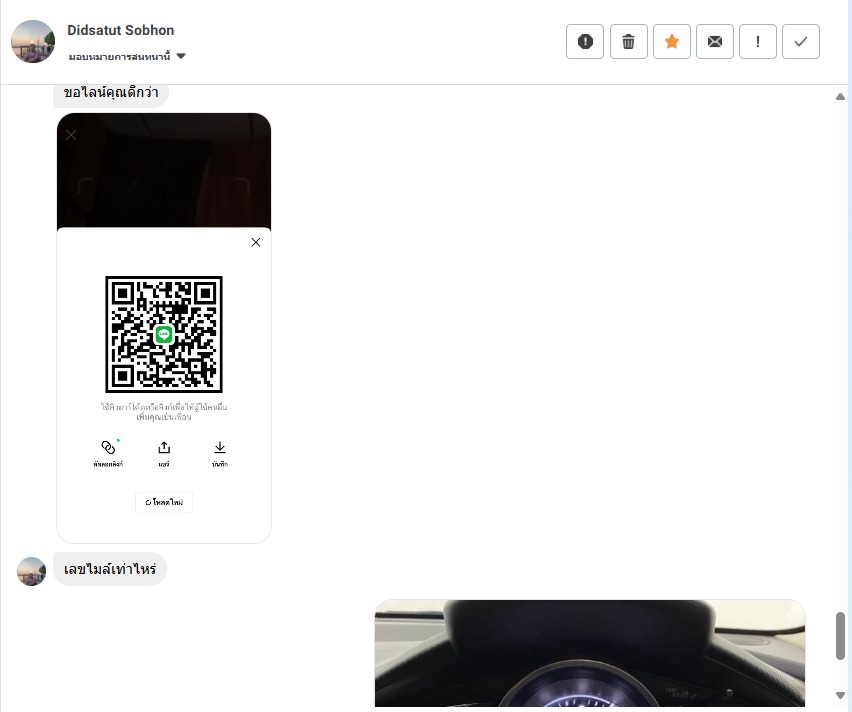
Task: Click X close icon on QR card
Action: click(255, 242)
